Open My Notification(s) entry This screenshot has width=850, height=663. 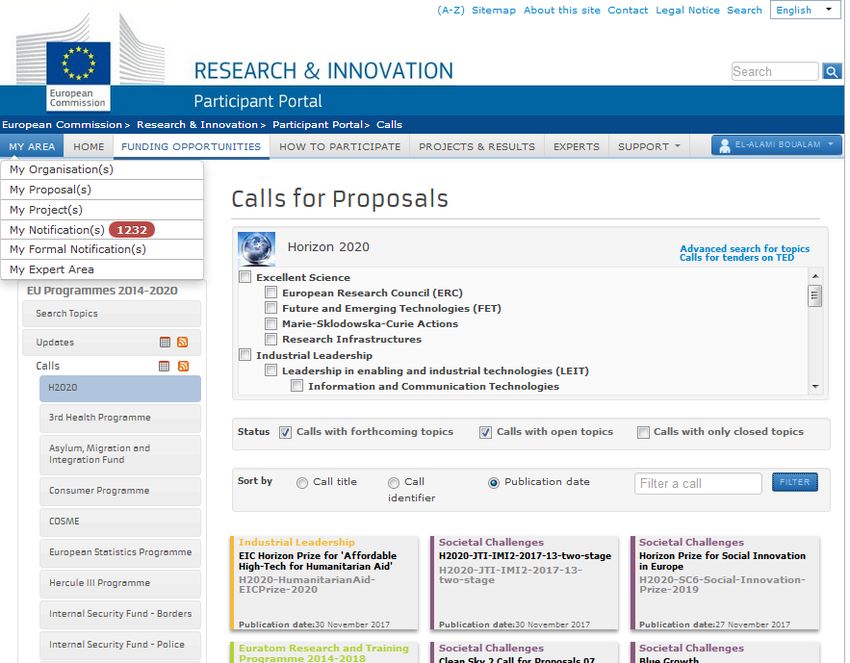click(102, 230)
